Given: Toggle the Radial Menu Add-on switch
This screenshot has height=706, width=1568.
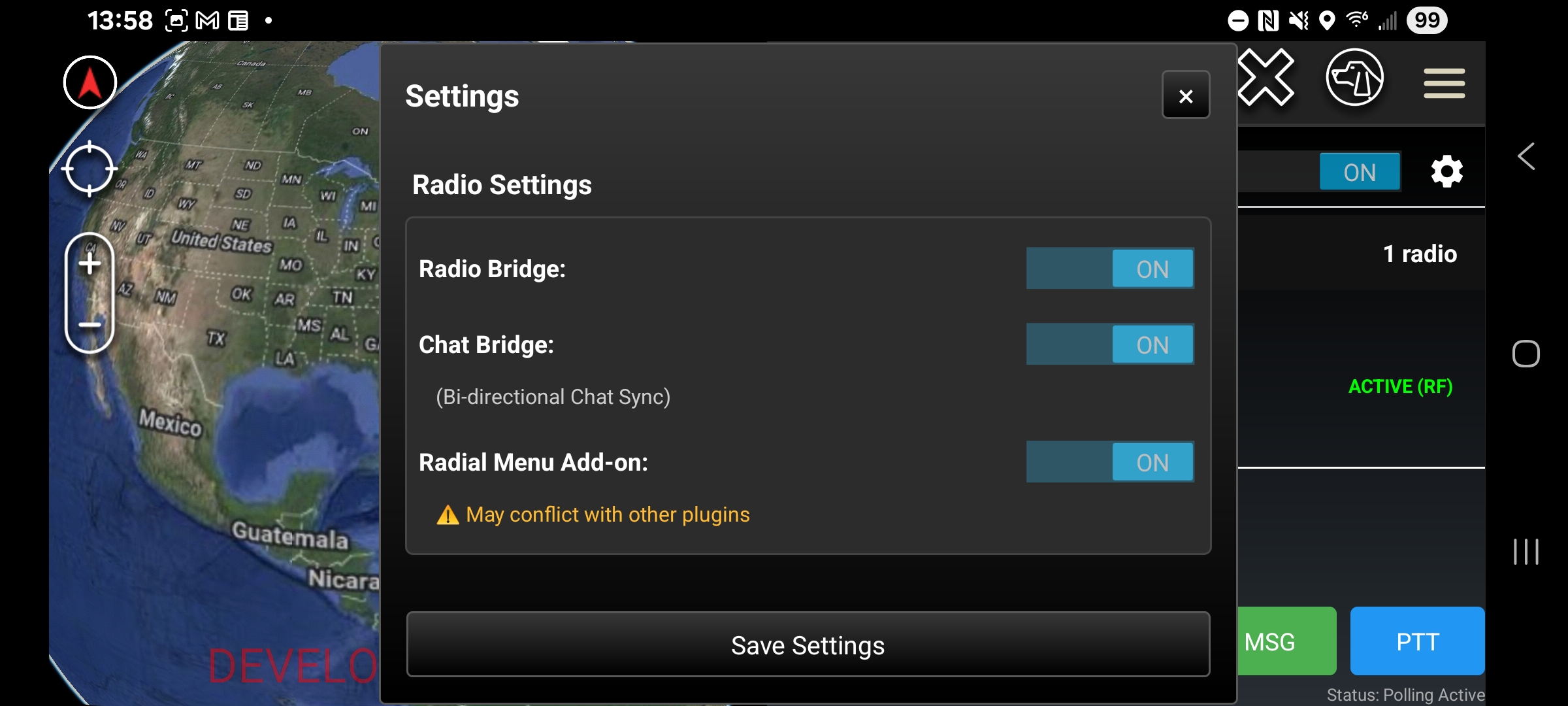Looking at the screenshot, I should coord(1110,462).
